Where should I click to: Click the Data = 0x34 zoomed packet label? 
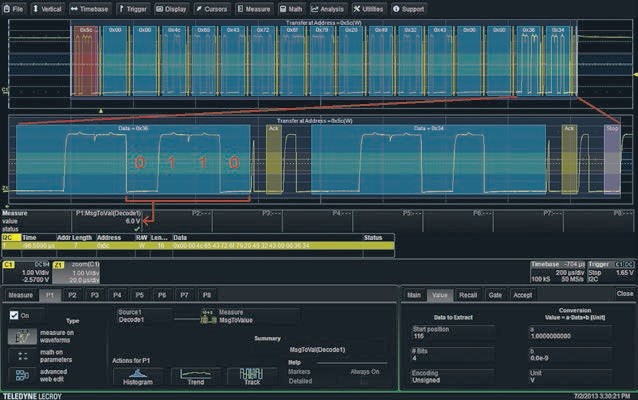coord(429,128)
